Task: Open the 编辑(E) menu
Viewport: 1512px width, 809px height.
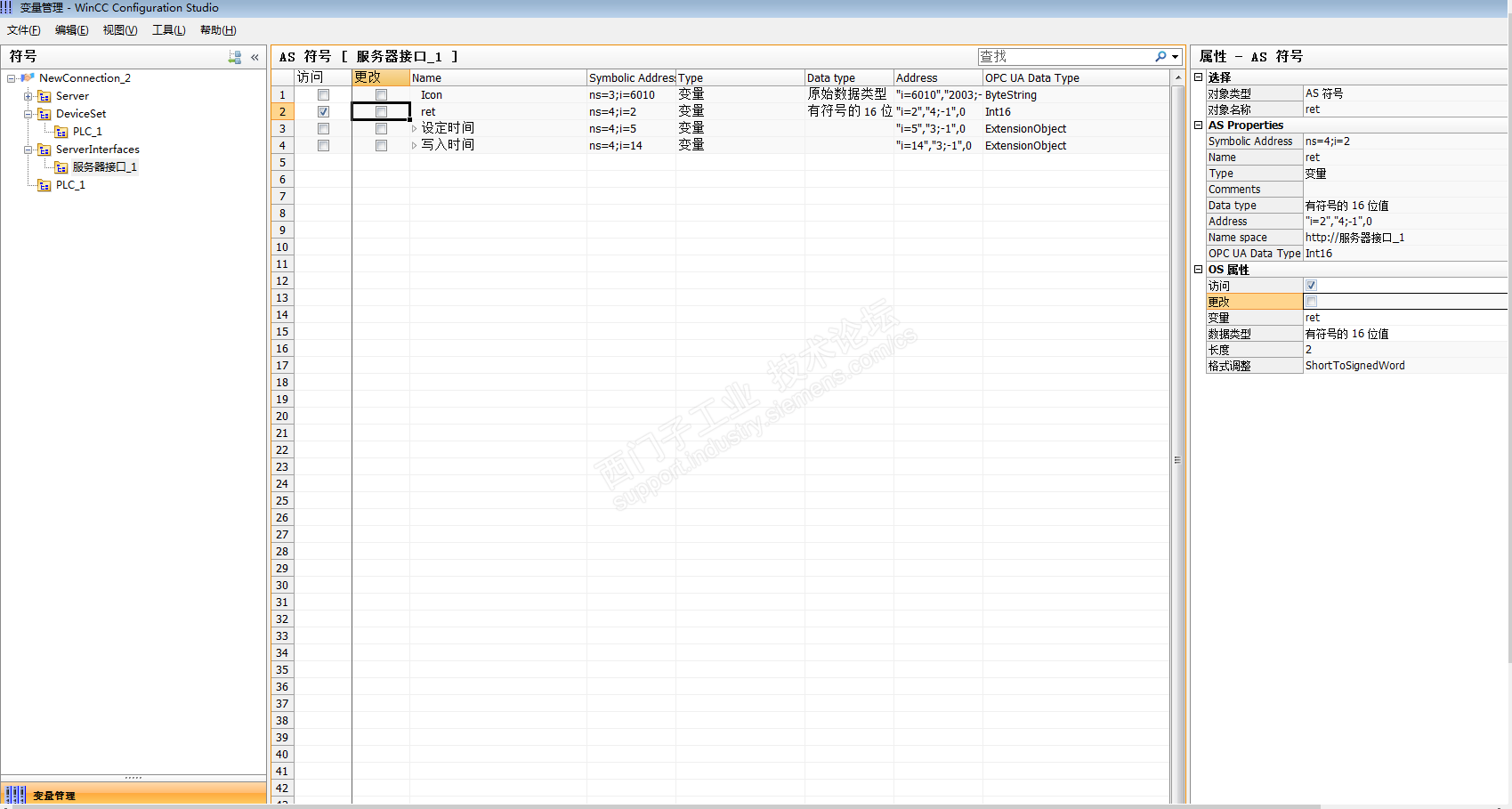Action: [72, 30]
